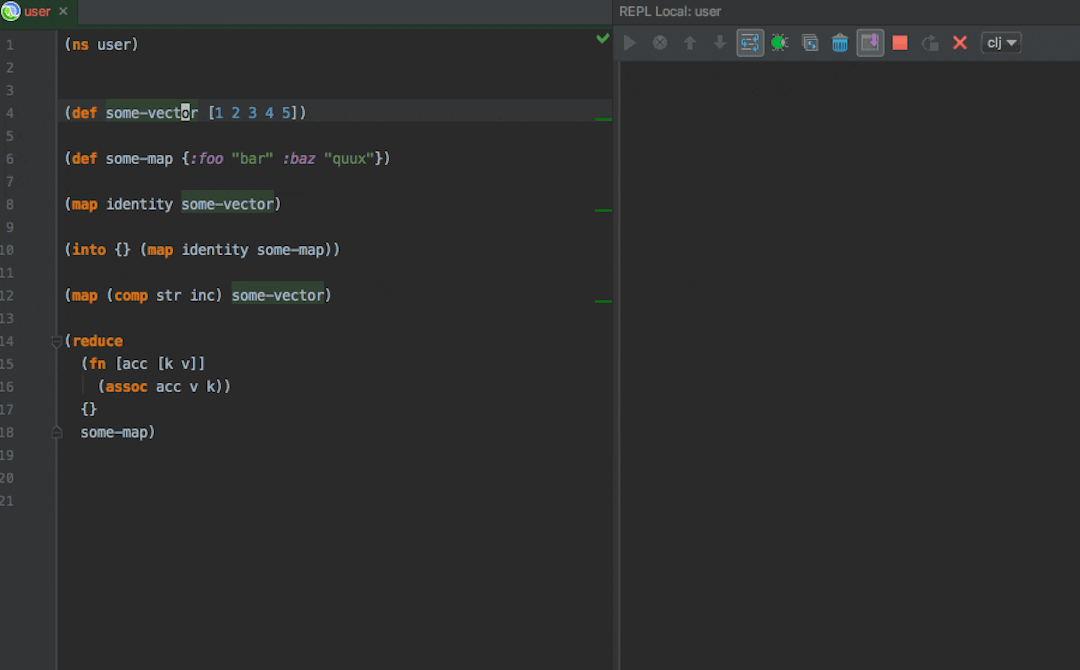Toggle code folding for the reduce expression
The height and width of the screenshot is (670, 1080).
tap(57, 341)
